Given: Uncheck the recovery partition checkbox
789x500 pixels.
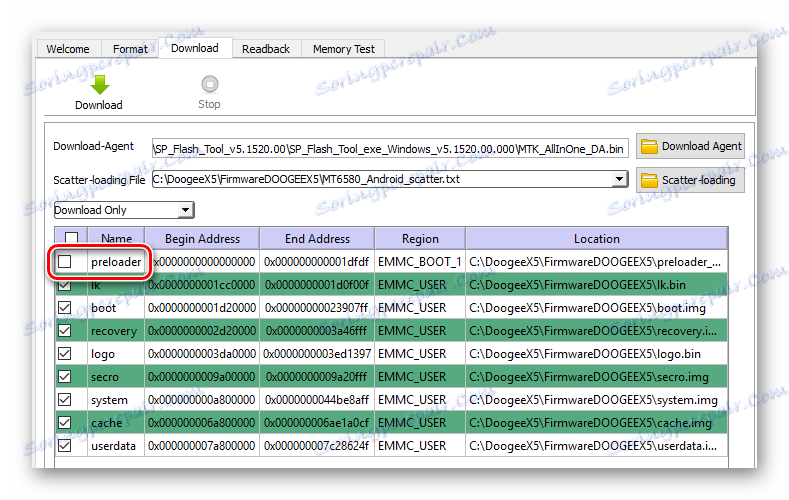Looking at the screenshot, I should 64,330.
